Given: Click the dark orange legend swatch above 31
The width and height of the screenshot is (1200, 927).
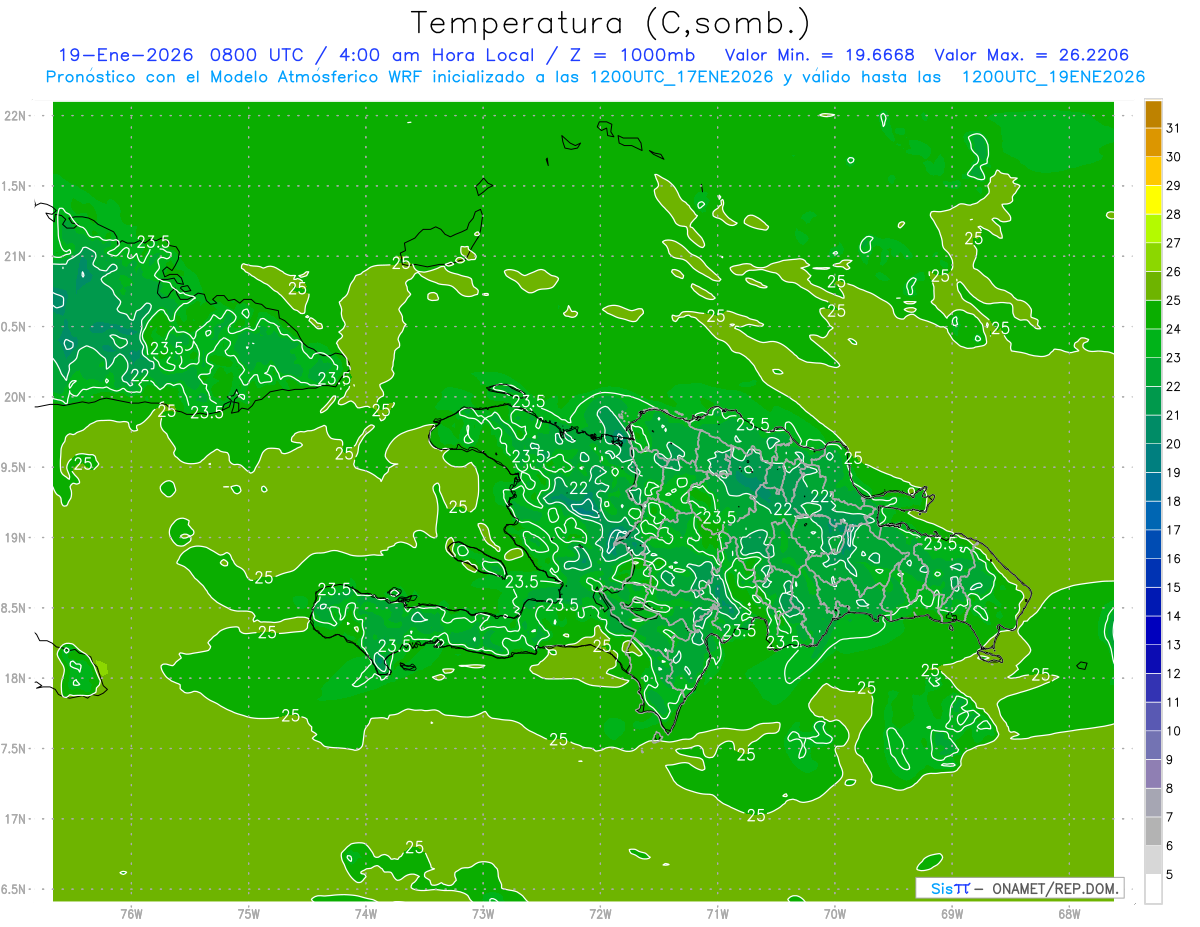Looking at the screenshot, I should pos(1153,114).
